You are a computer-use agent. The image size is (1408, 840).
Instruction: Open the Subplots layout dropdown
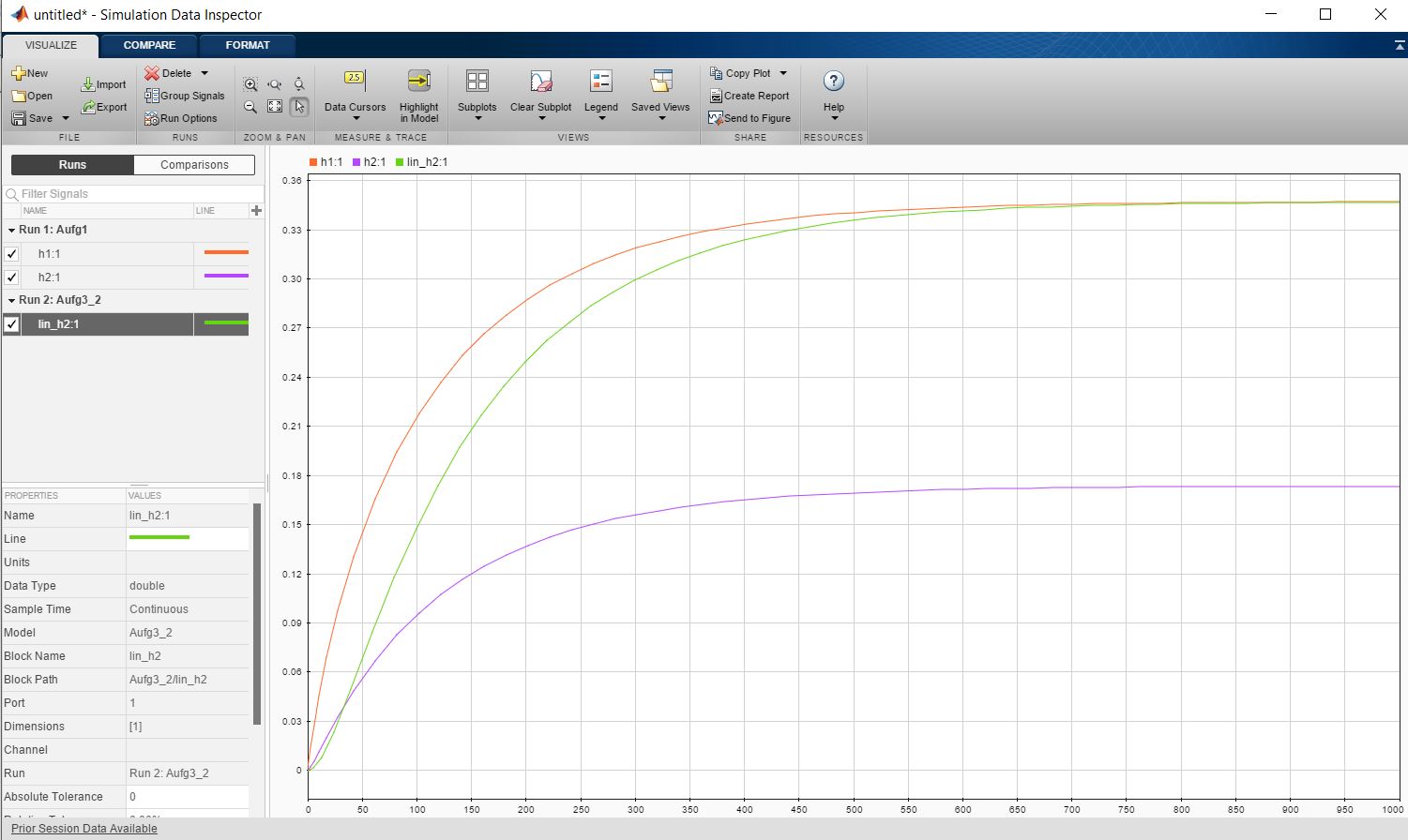477,118
